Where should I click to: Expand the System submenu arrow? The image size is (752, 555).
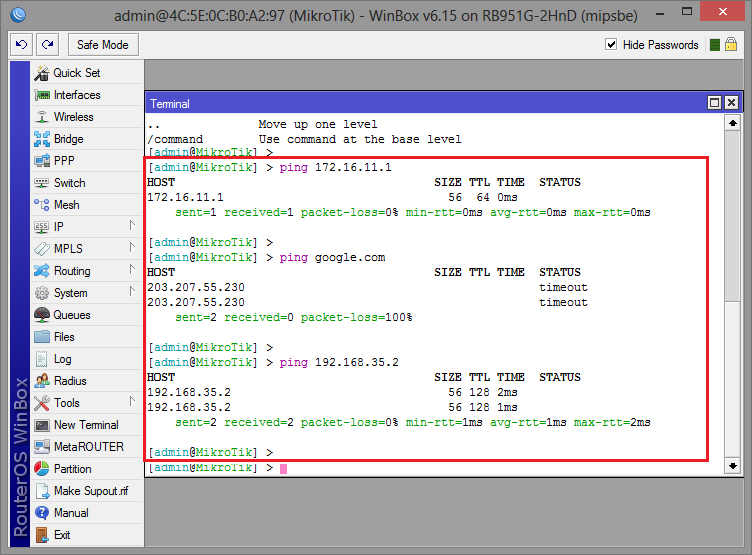click(132, 292)
